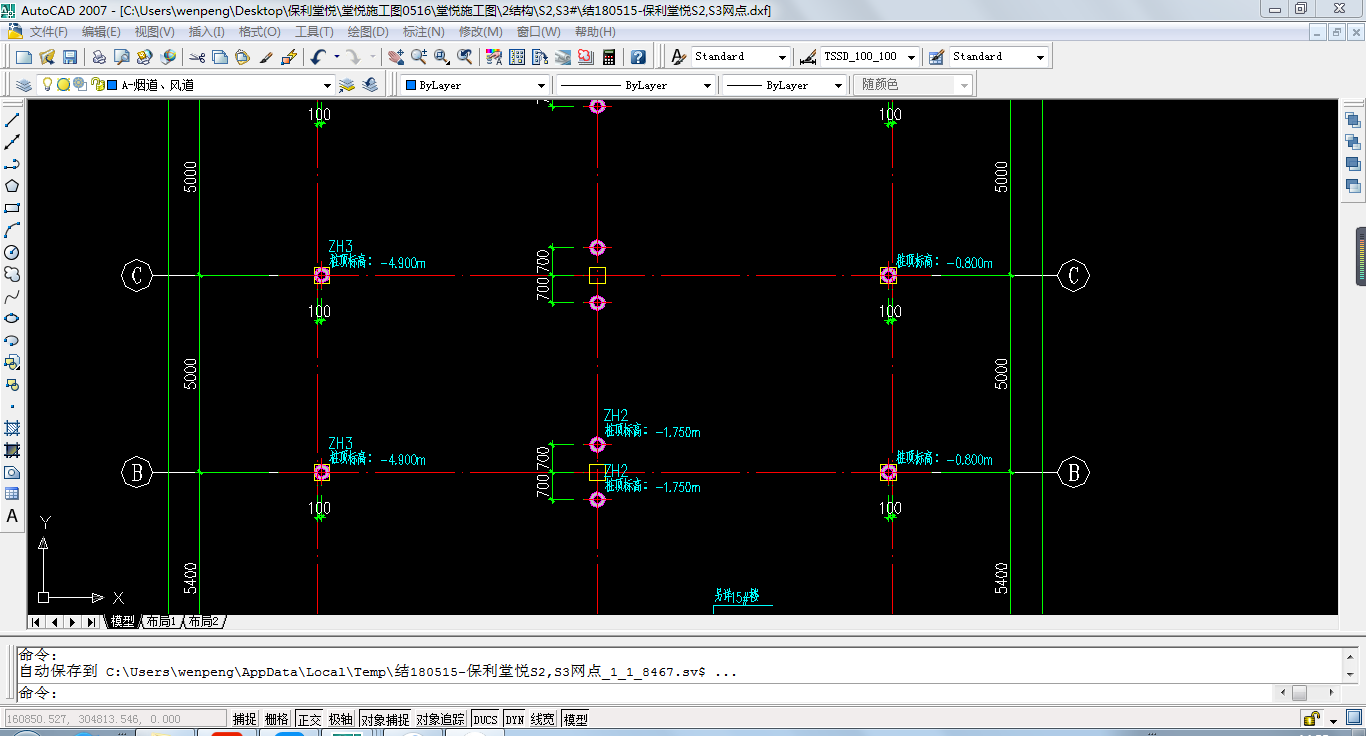Select the Line draw tool

pos(12,120)
